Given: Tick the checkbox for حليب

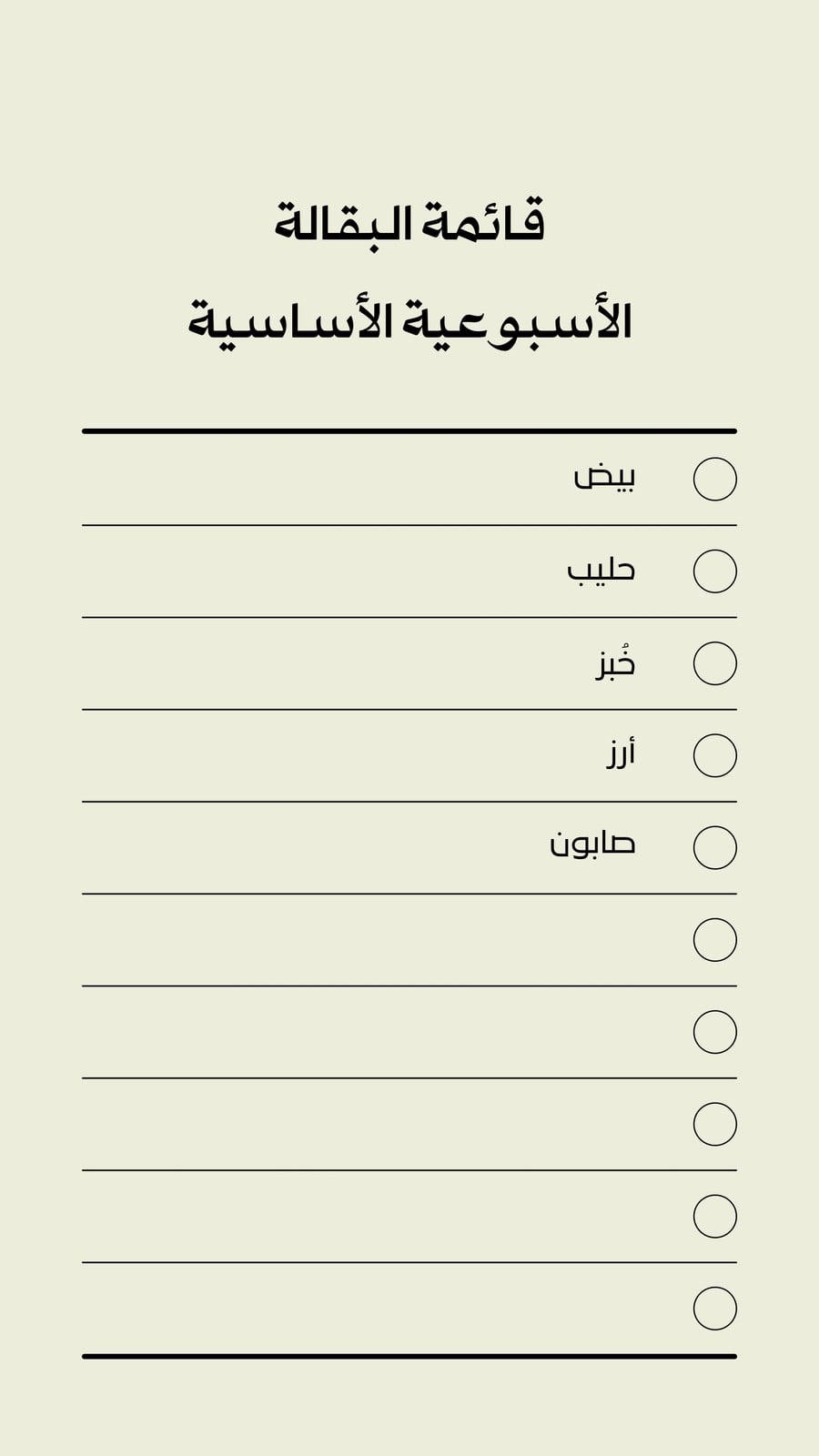Looking at the screenshot, I should 714,571.
